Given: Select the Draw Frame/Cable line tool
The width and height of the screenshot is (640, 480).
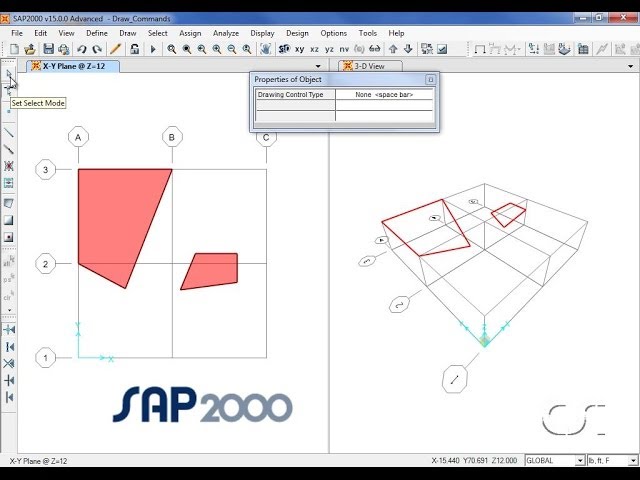Looking at the screenshot, I should click(x=9, y=133).
